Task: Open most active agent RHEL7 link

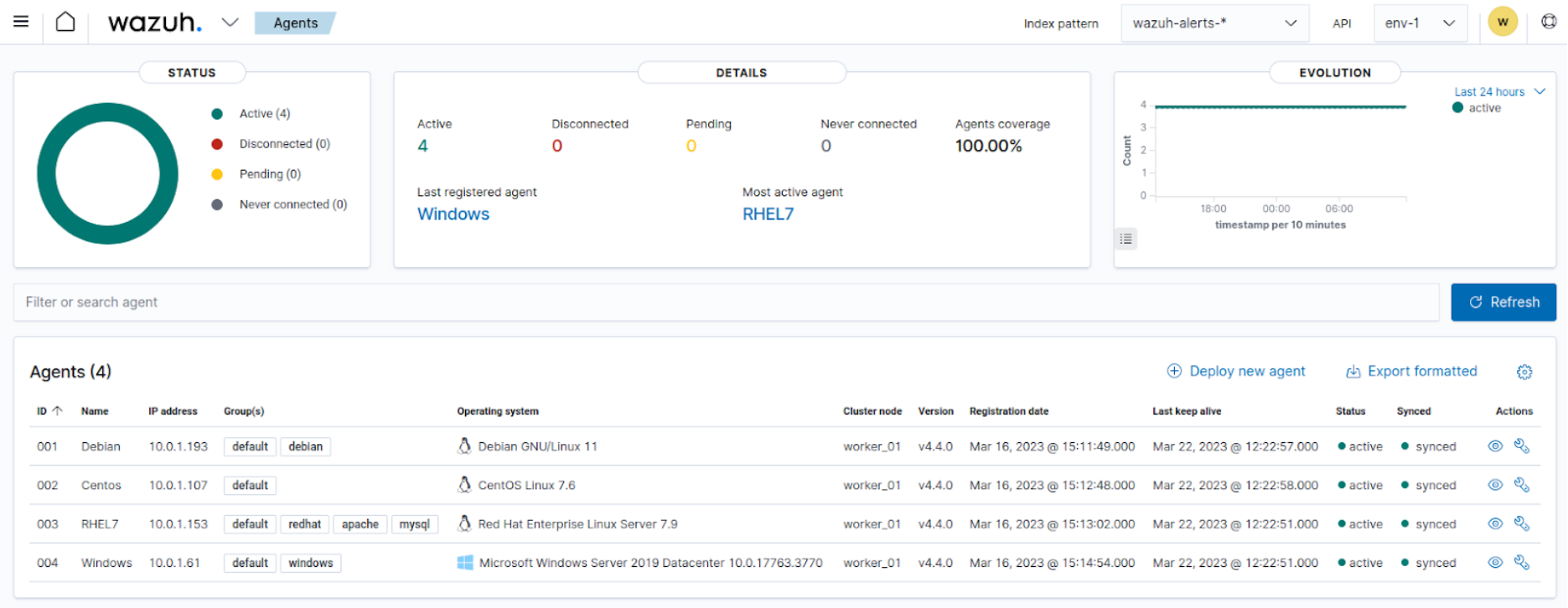Action: point(768,214)
